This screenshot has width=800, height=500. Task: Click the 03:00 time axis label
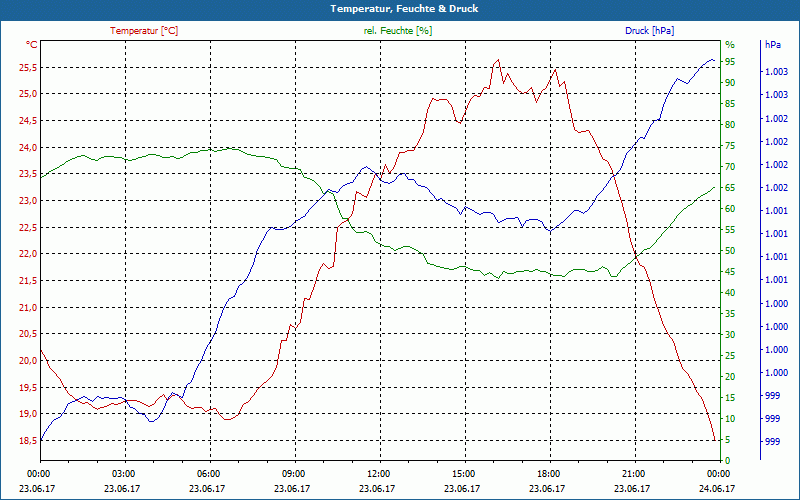[121, 473]
